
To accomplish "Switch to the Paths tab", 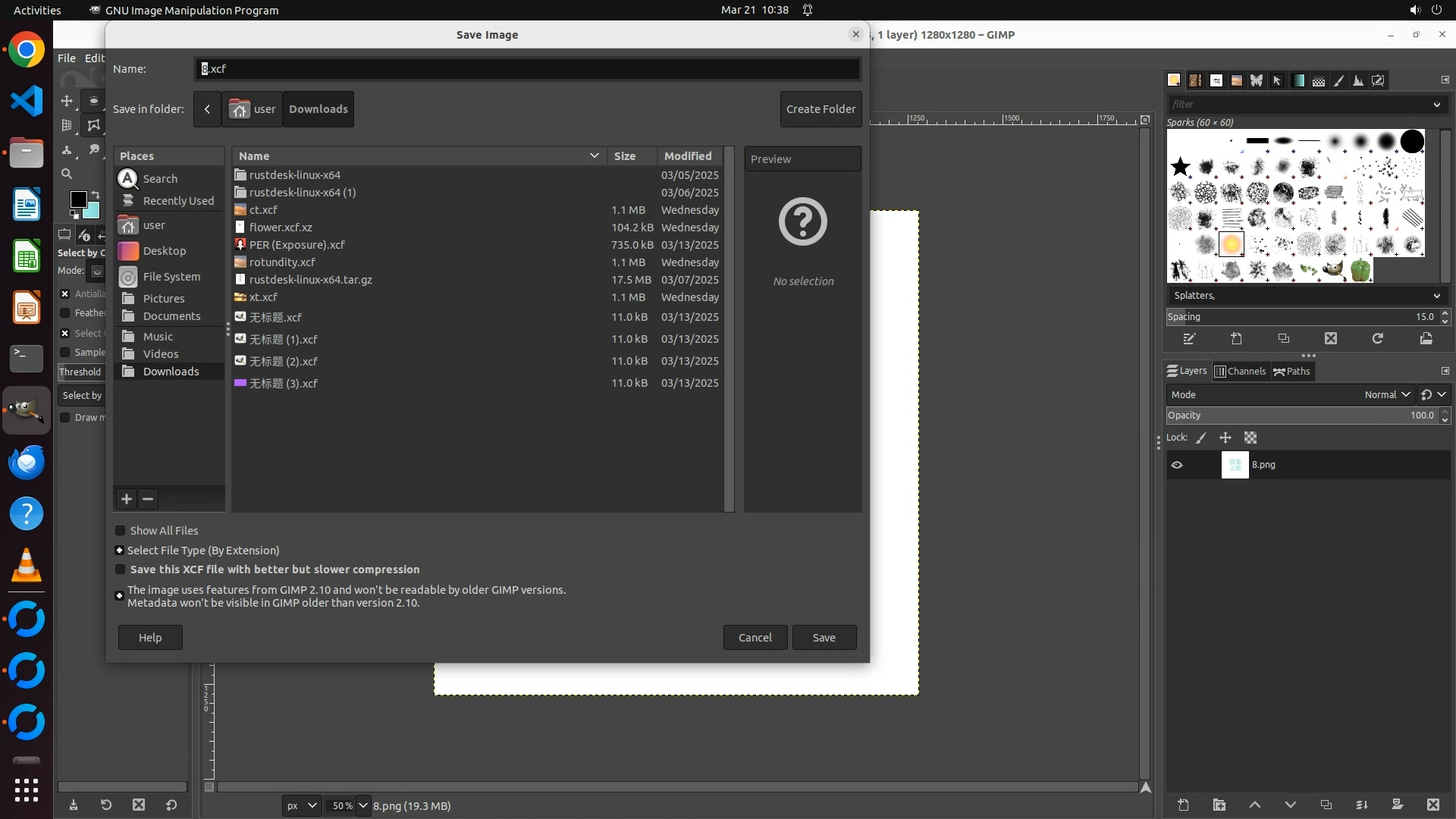I will pos(1292,371).
